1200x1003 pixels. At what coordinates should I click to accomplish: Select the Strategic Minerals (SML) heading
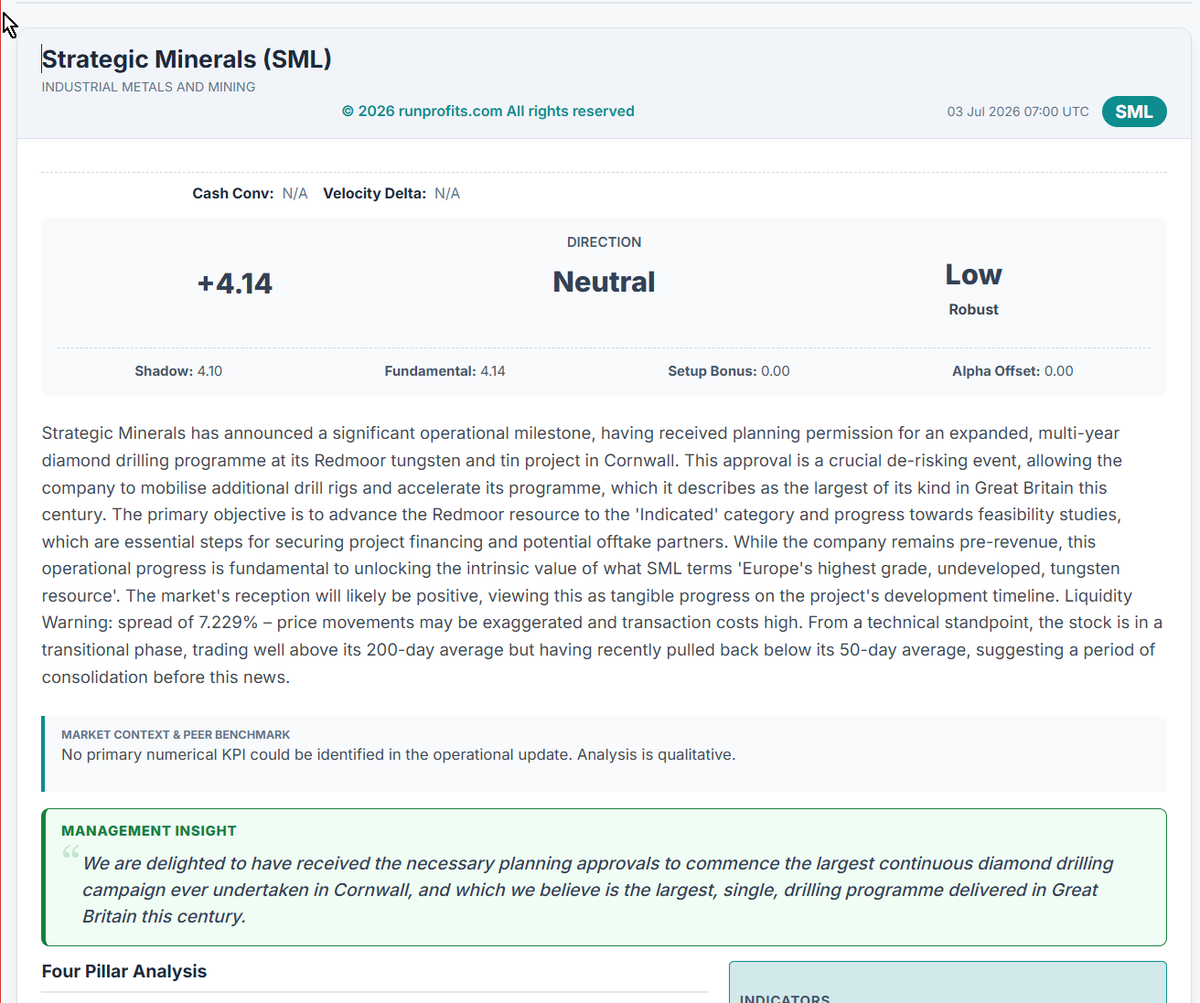(187, 59)
